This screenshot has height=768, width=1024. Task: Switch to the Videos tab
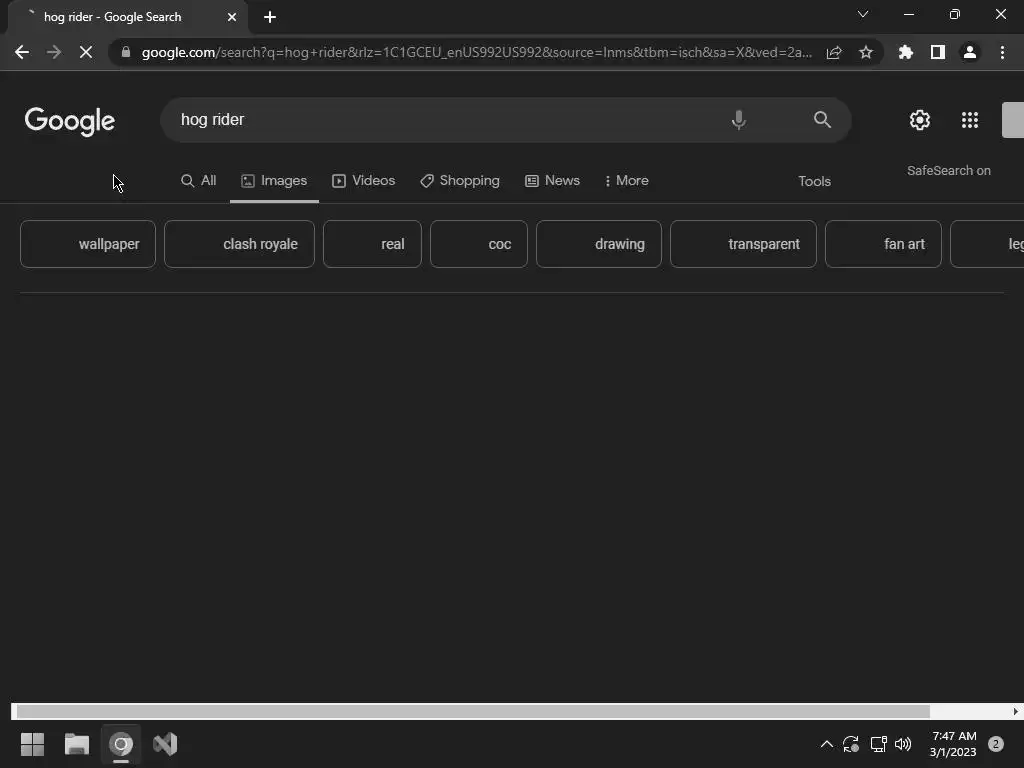click(x=364, y=181)
